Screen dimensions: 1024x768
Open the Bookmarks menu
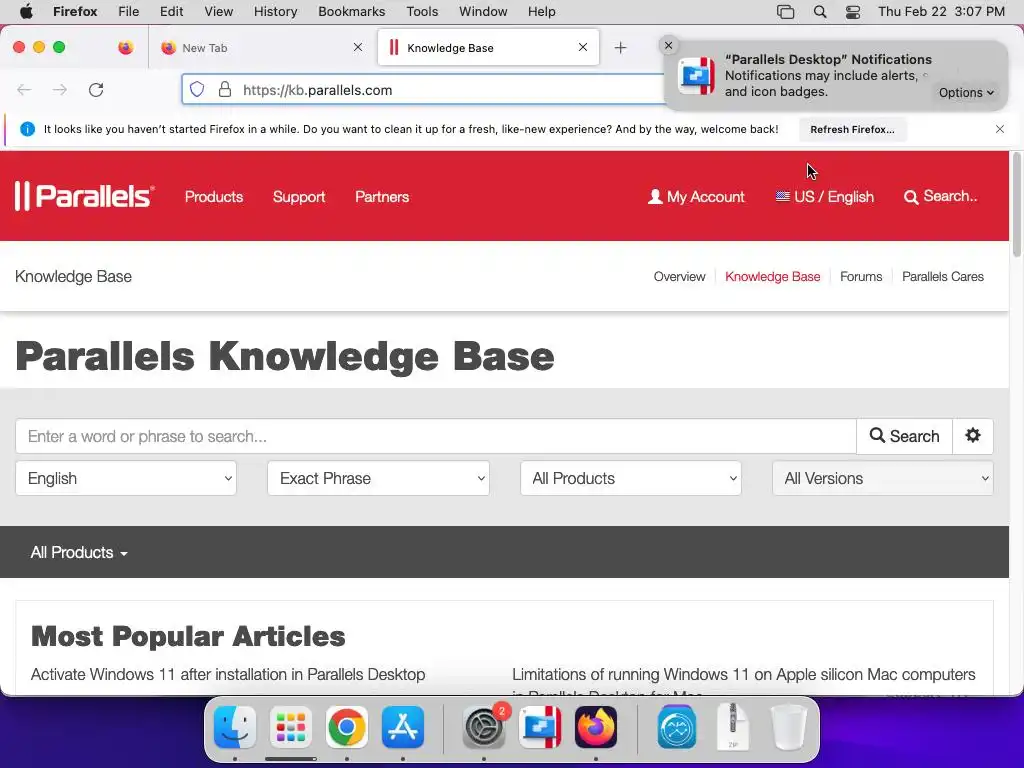pyautogui.click(x=351, y=12)
